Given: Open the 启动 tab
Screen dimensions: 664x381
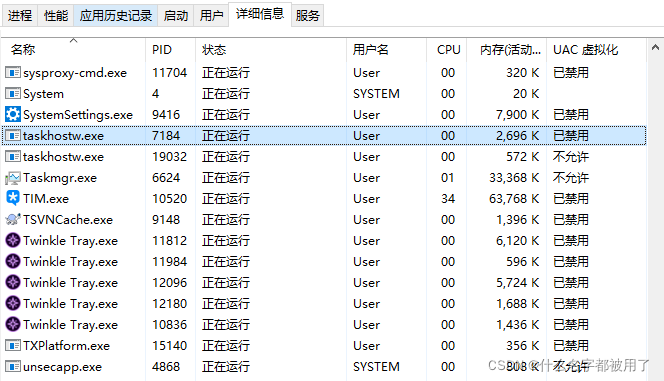Looking at the screenshot, I should [x=176, y=16].
